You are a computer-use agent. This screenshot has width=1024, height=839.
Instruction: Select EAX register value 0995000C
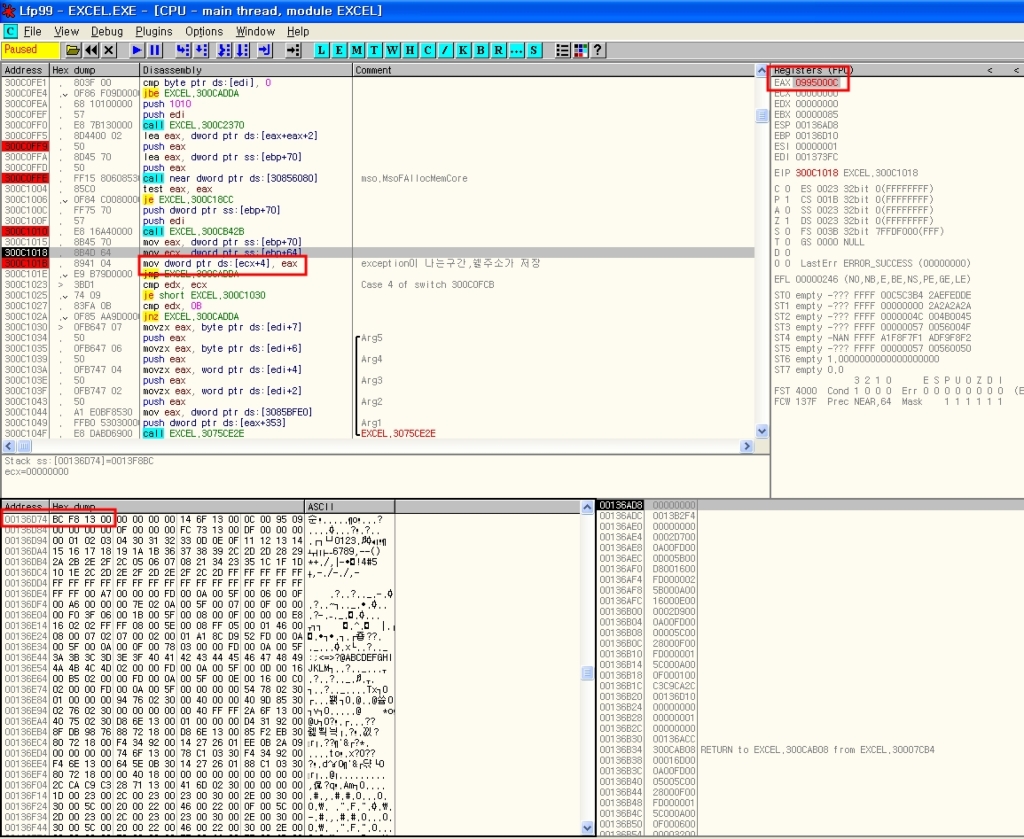tap(816, 83)
